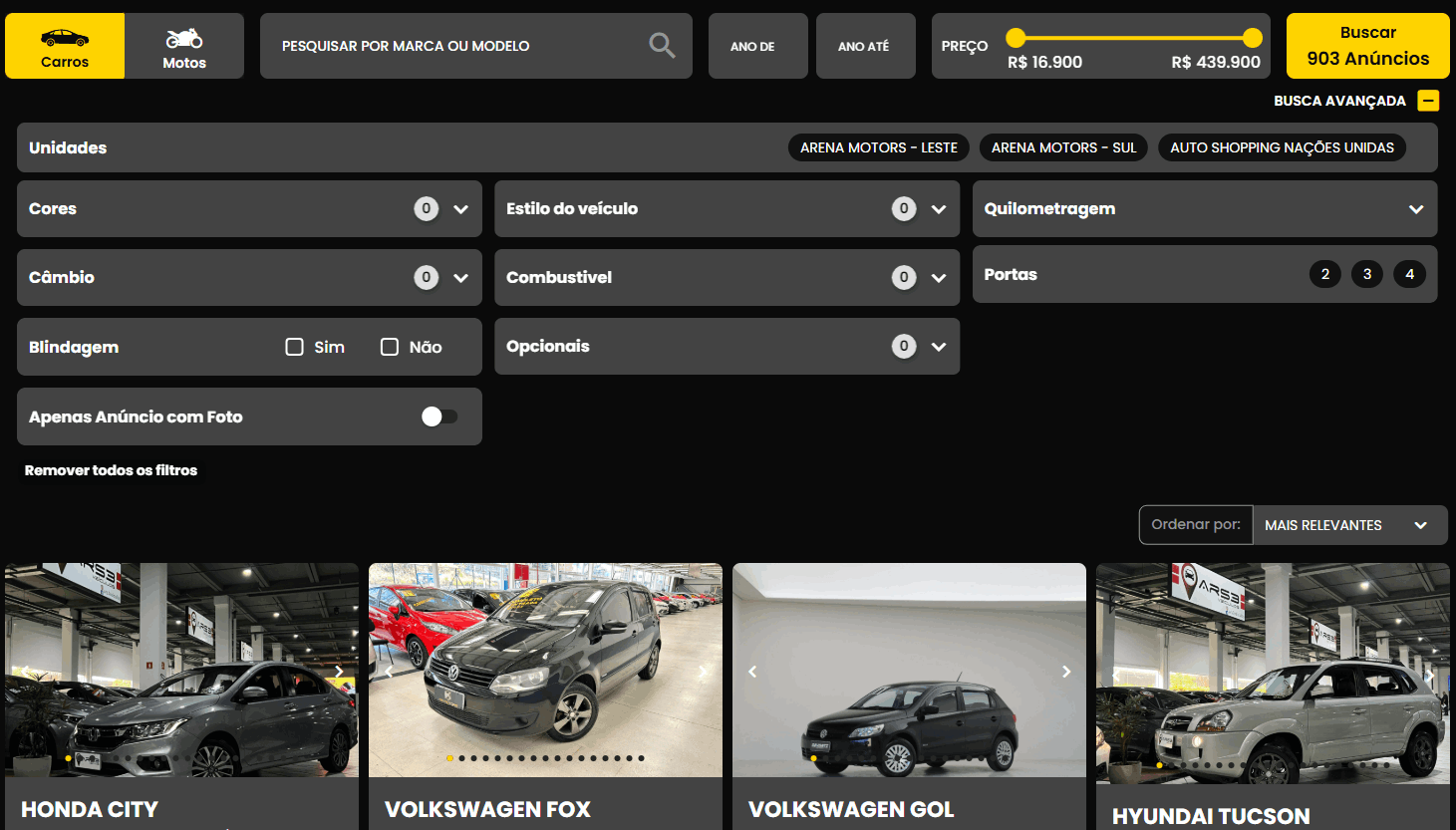The width and height of the screenshot is (1456, 830).
Task: Check Blindagem Sim checkbox
Action: point(294,347)
